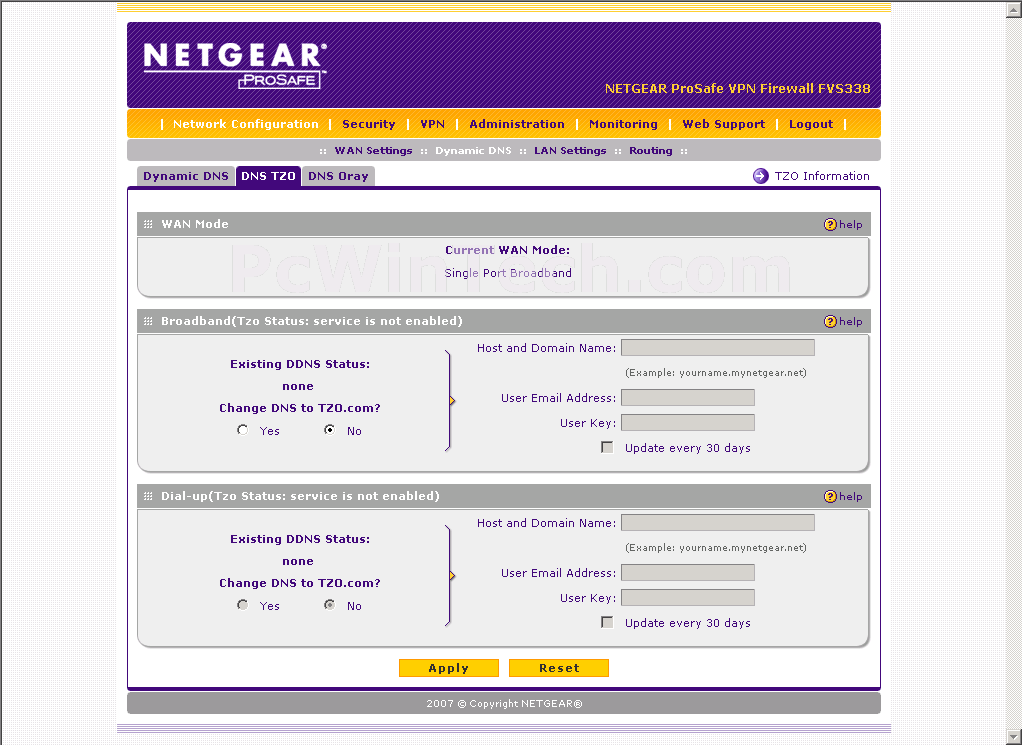The width and height of the screenshot is (1022, 745).
Task: Click the Apply button
Action: 448,668
